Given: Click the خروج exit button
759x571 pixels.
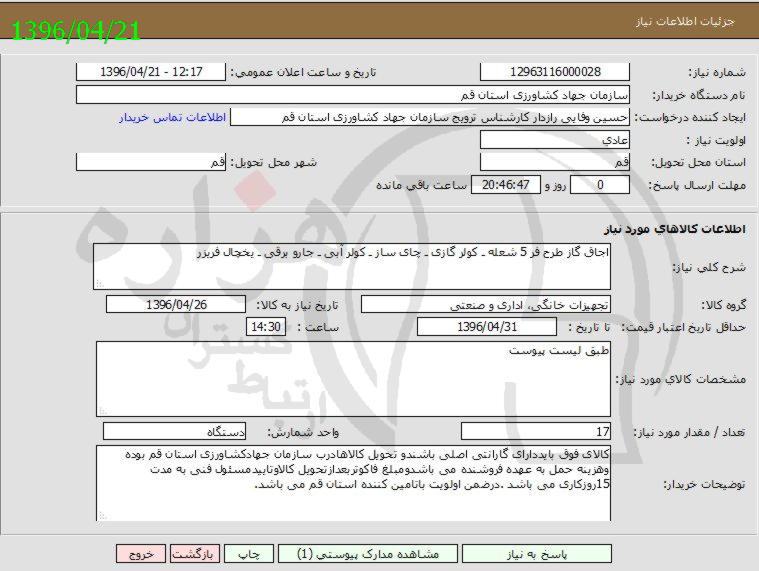Looking at the screenshot, I should pos(141,554).
